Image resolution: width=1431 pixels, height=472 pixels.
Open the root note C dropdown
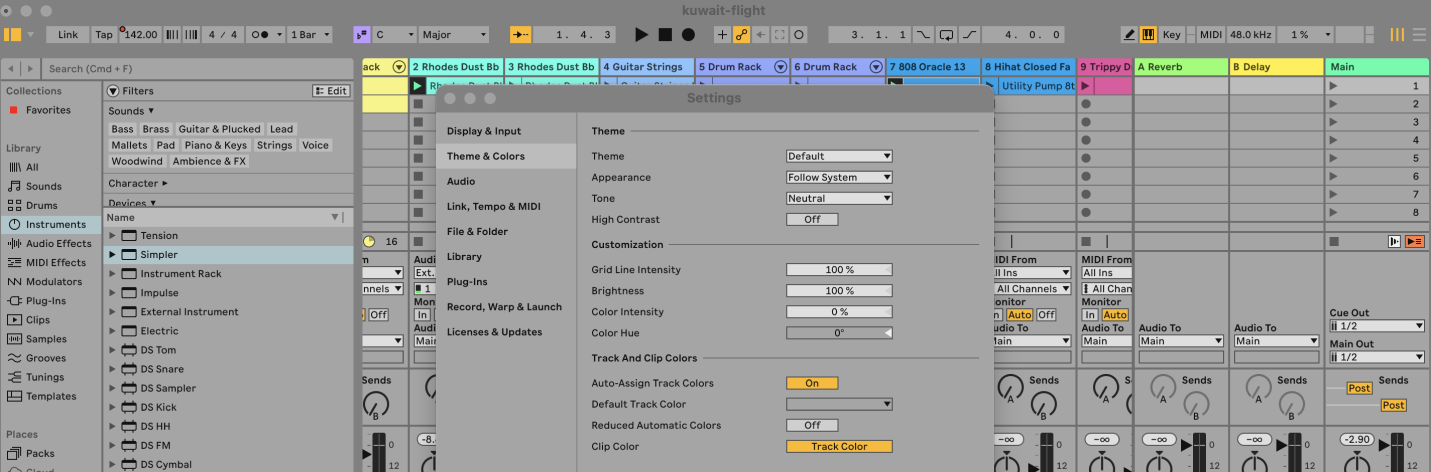[x=395, y=35]
